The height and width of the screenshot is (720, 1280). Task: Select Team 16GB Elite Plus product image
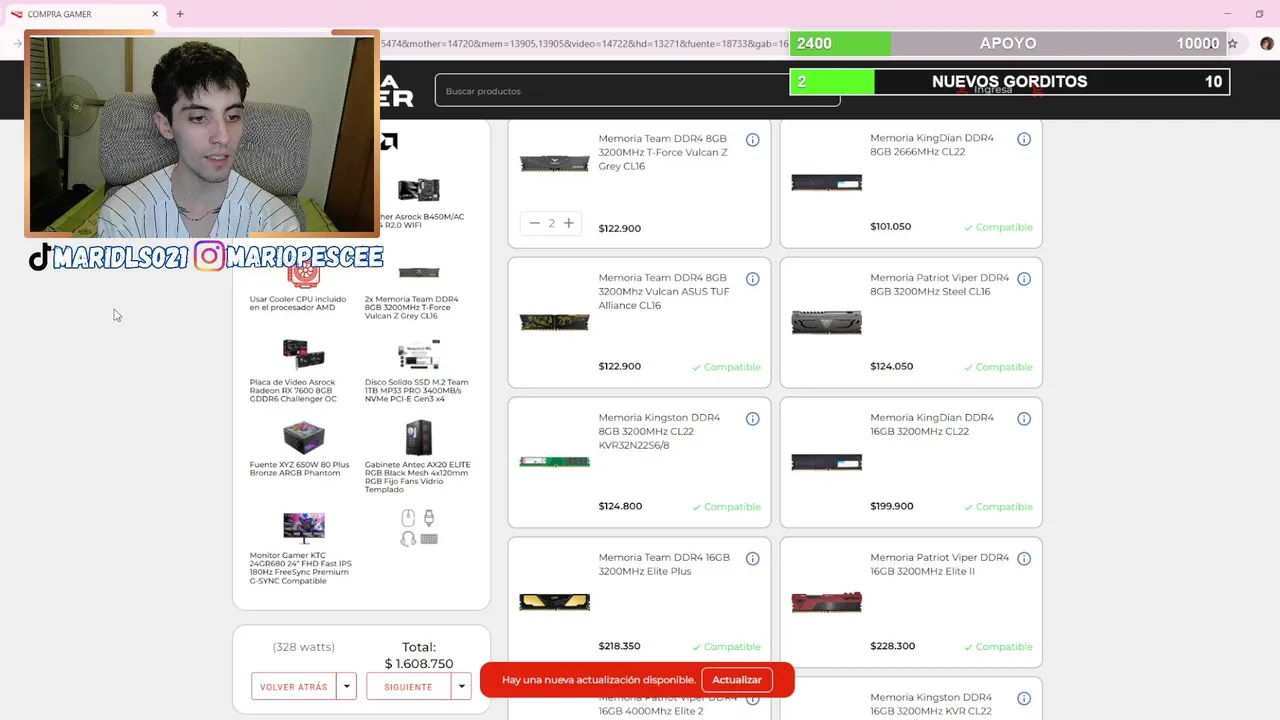click(x=554, y=602)
